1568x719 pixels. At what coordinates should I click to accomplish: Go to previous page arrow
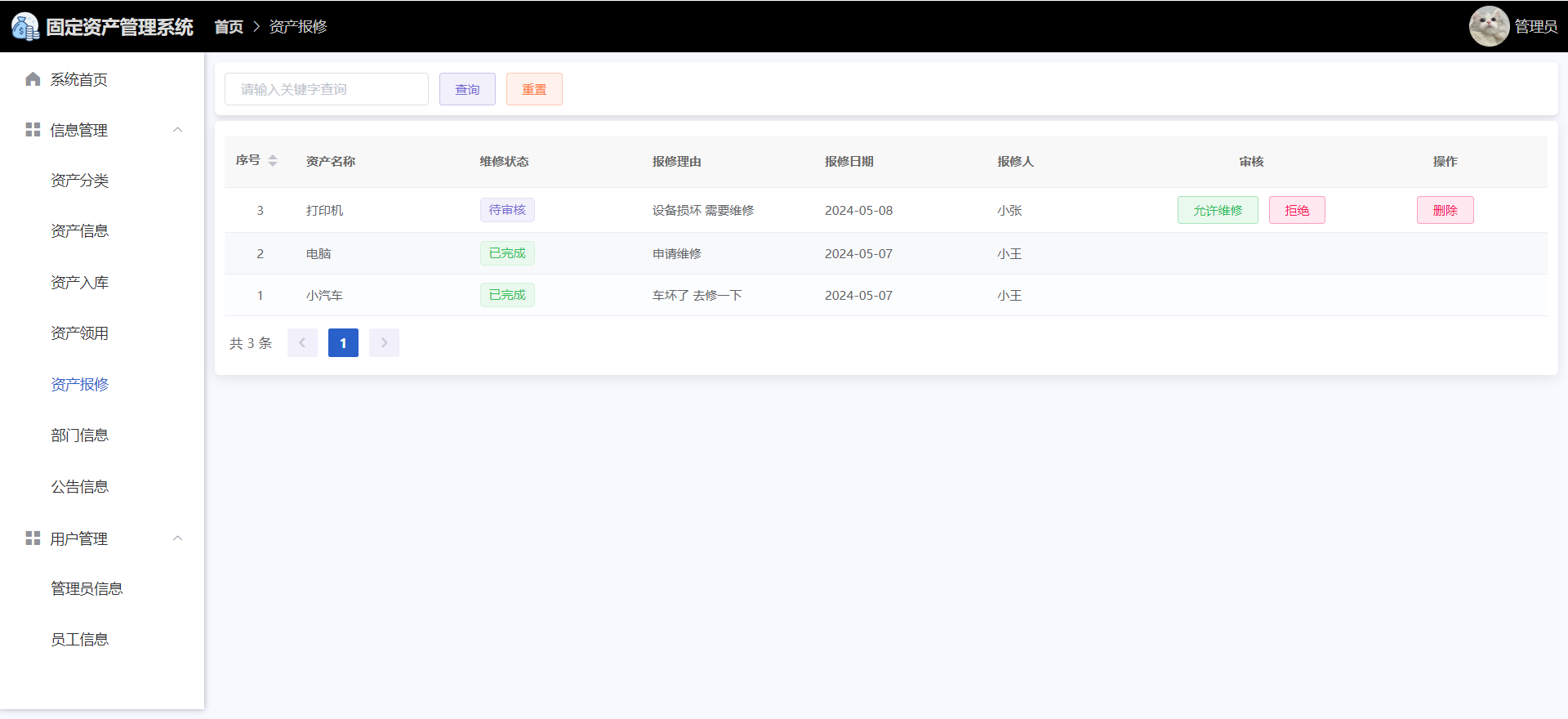(x=302, y=343)
